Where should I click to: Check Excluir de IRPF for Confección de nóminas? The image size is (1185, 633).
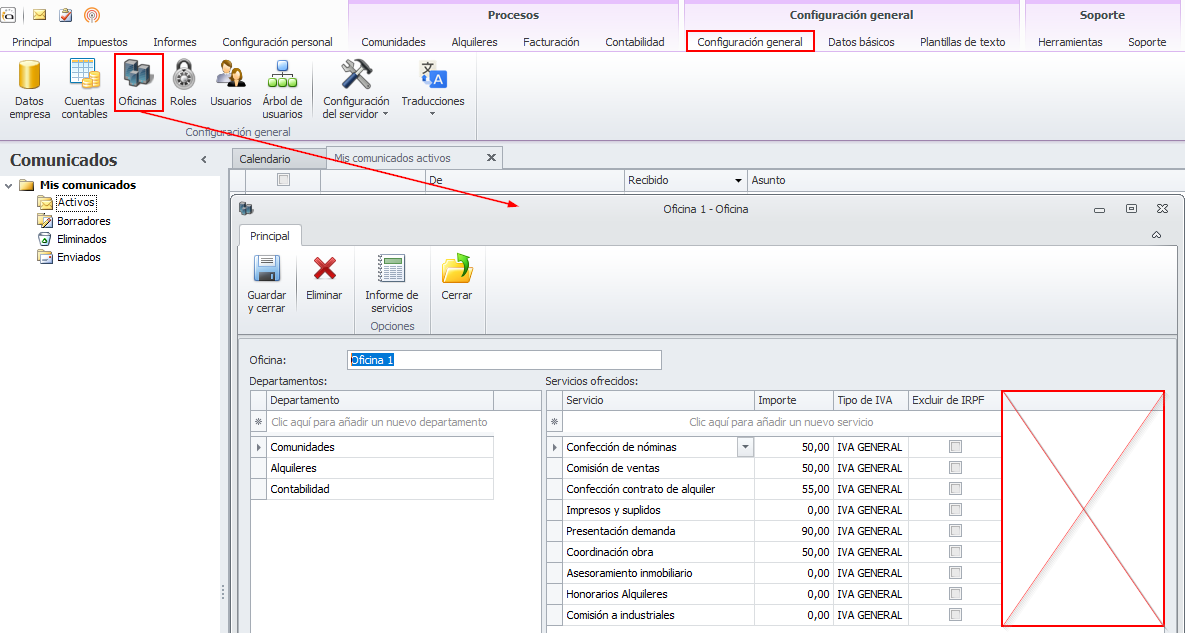955,447
